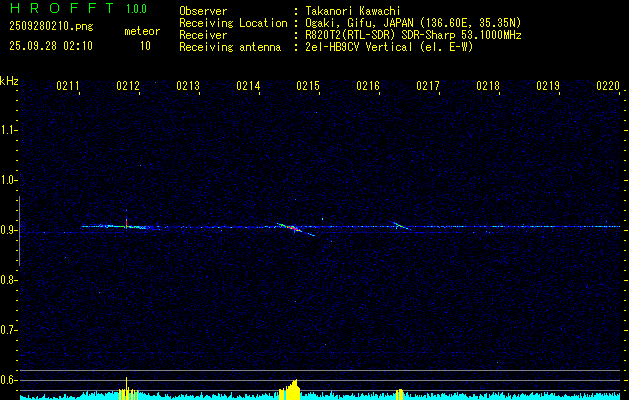The image size is (629, 400).
Task: Select observer name Takanori Kawachi
Action: 353,11
